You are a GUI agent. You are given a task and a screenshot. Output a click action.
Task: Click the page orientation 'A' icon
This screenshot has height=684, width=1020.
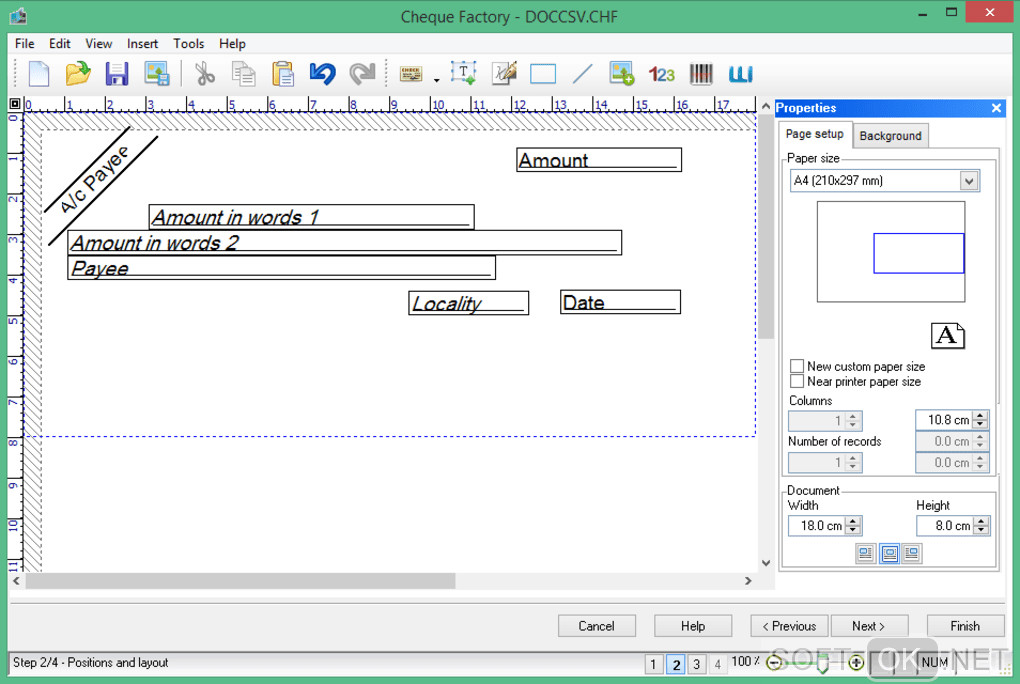click(948, 336)
